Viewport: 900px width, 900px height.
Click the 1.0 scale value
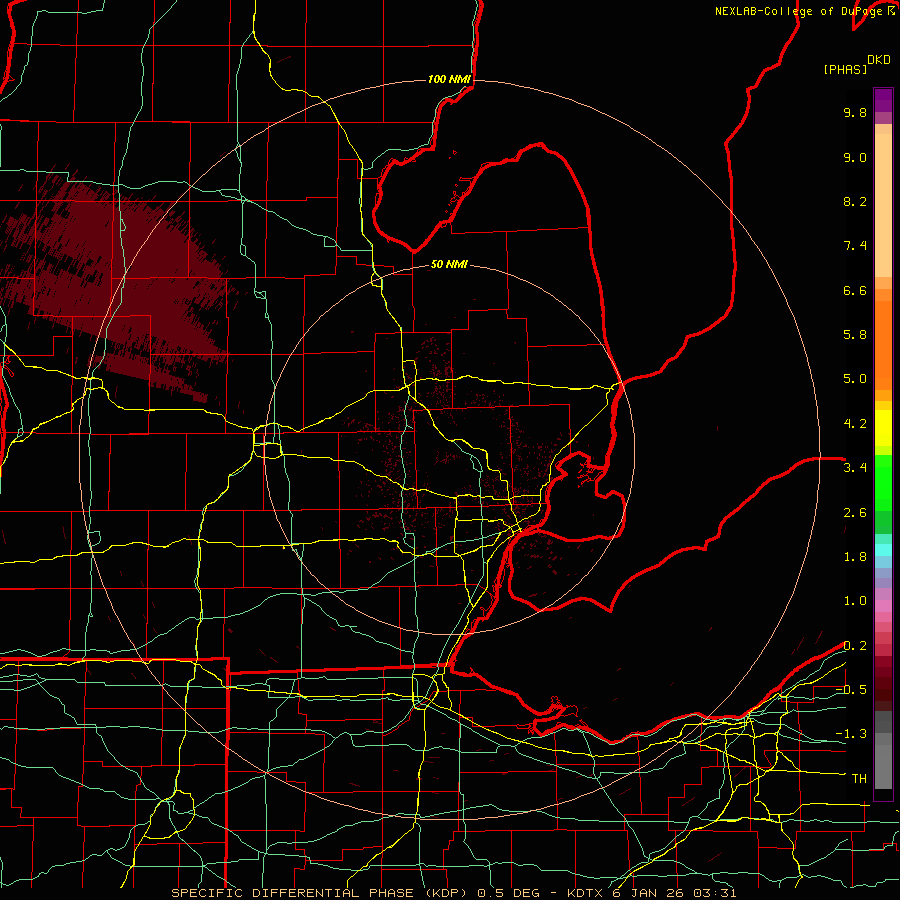[855, 601]
